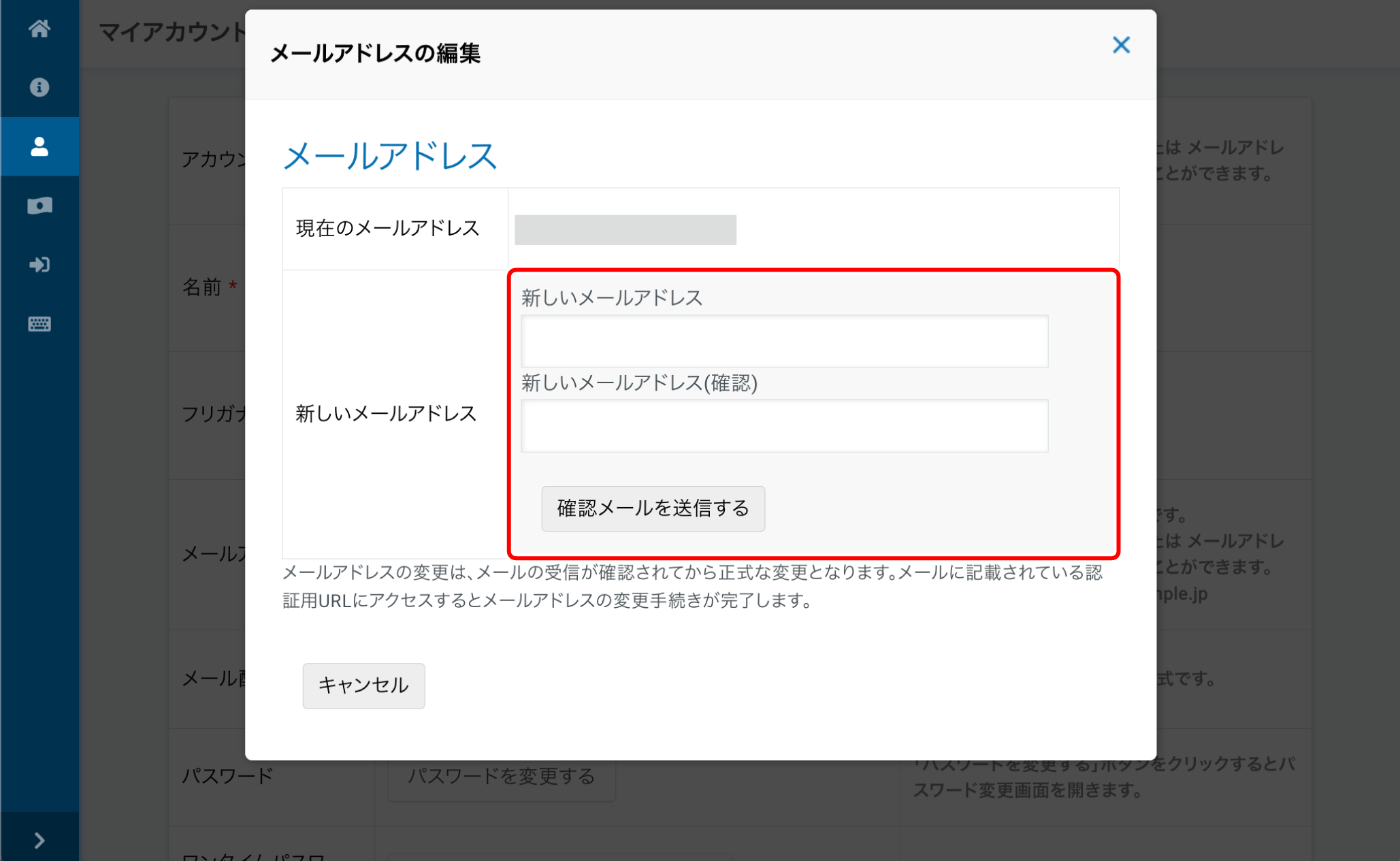
Task: Click the blue メールアドレス heading
Action: (389, 156)
